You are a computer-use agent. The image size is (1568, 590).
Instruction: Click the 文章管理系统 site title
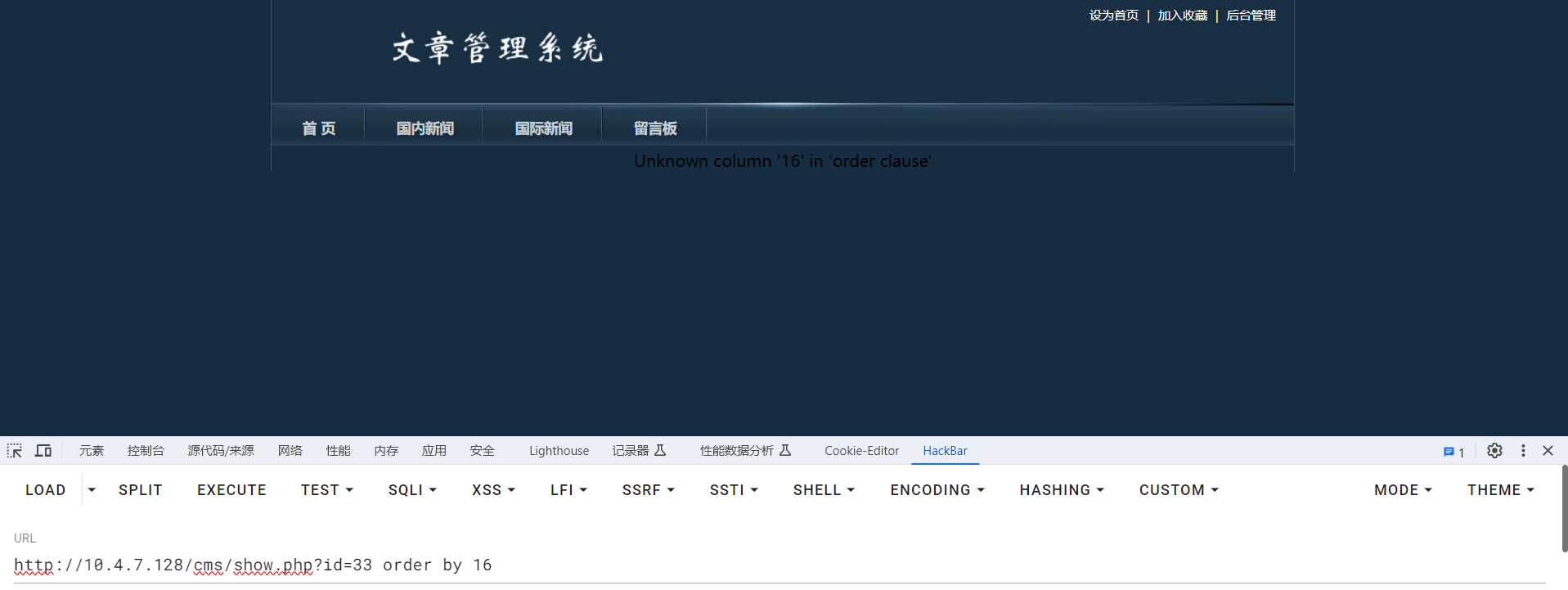click(497, 48)
